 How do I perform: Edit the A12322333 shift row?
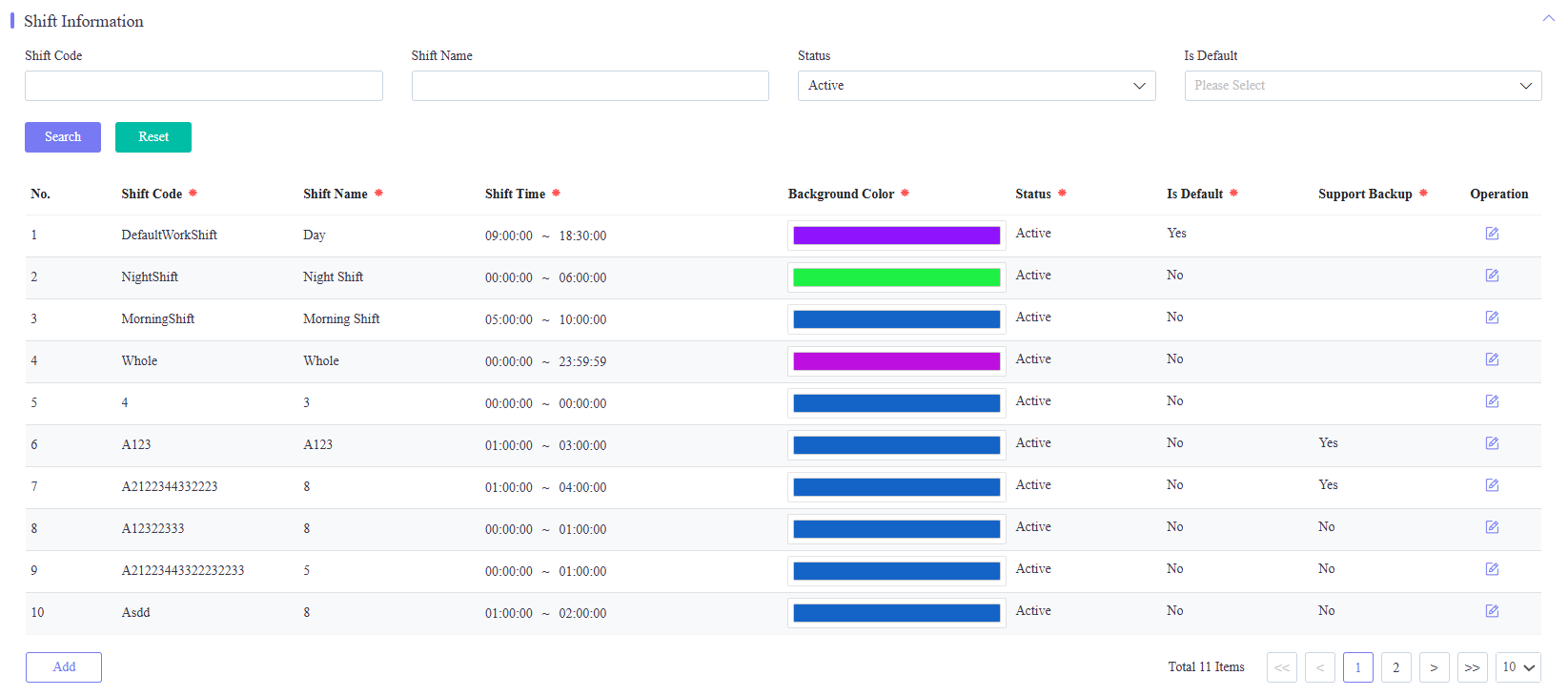pyautogui.click(x=1492, y=527)
